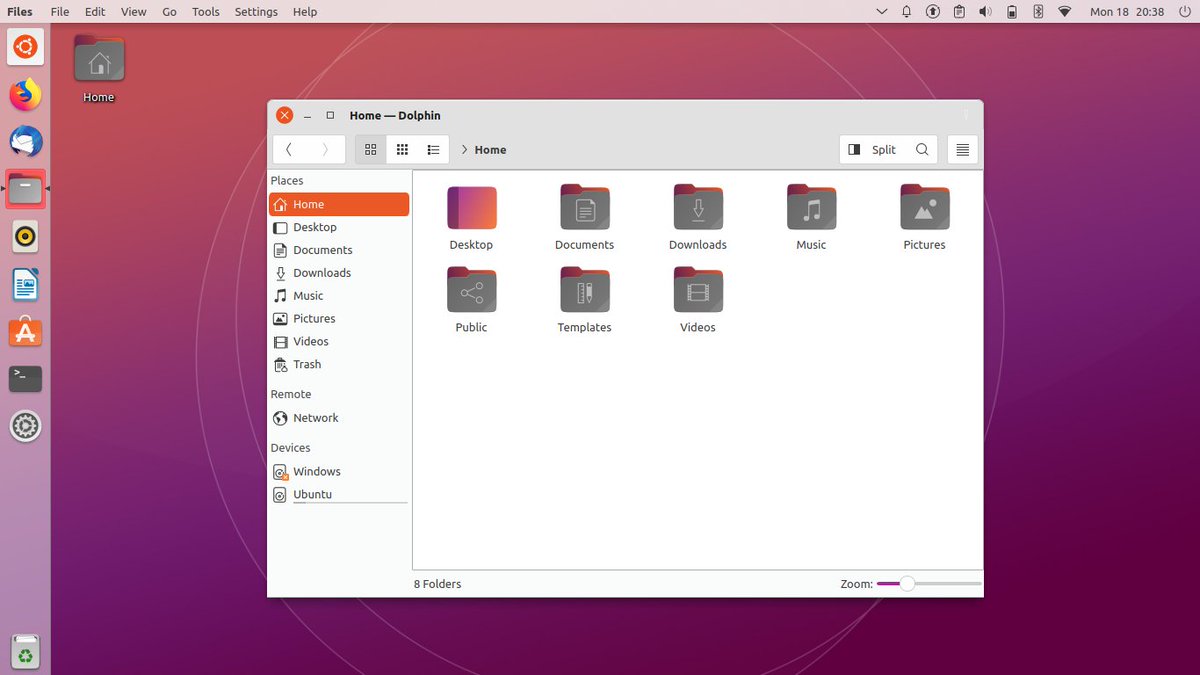
Task: Go forward with the right arrow button
Action: (326, 149)
